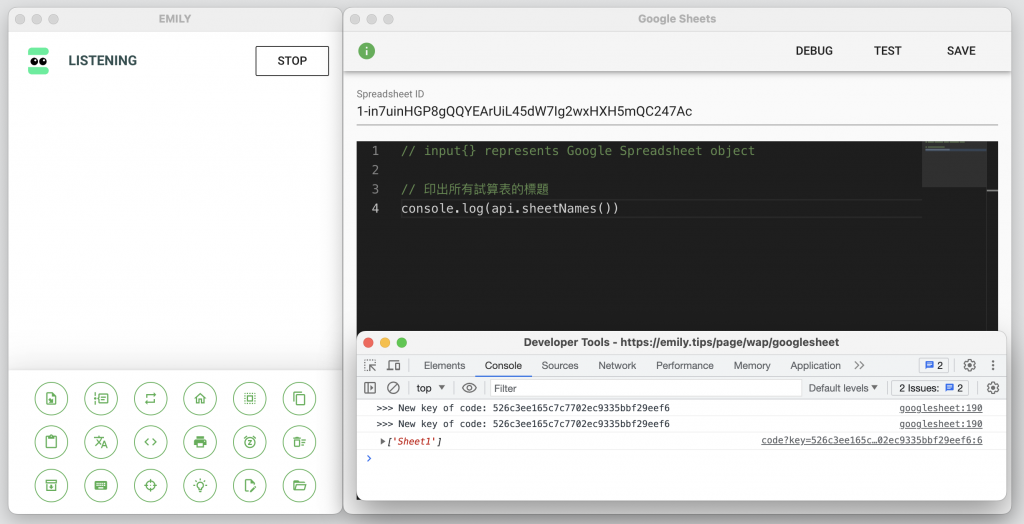This screenshot has height=524, width=1024.
Task: Click the 2 Issues button
Action: click(931, 387)
